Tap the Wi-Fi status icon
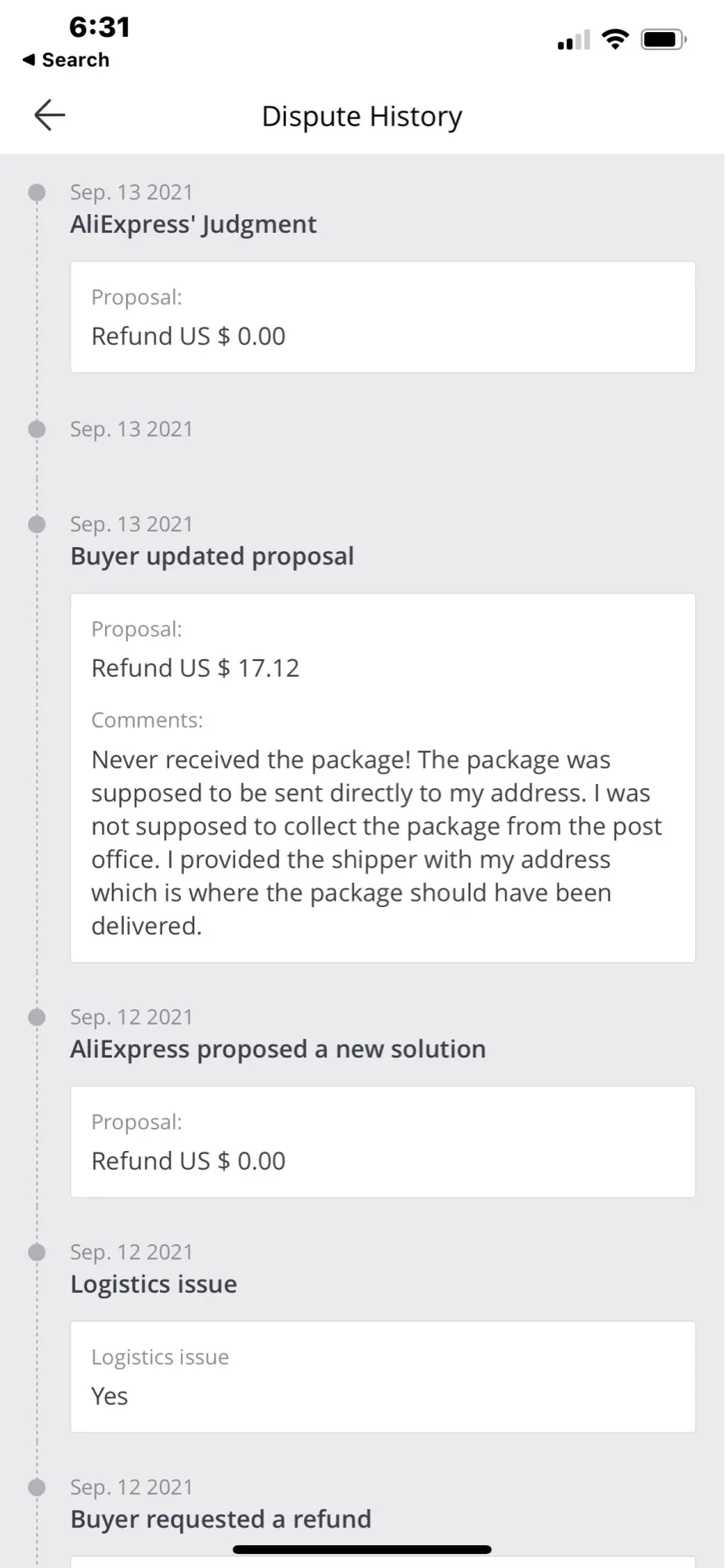725x1568 pixels. point(615,39)
